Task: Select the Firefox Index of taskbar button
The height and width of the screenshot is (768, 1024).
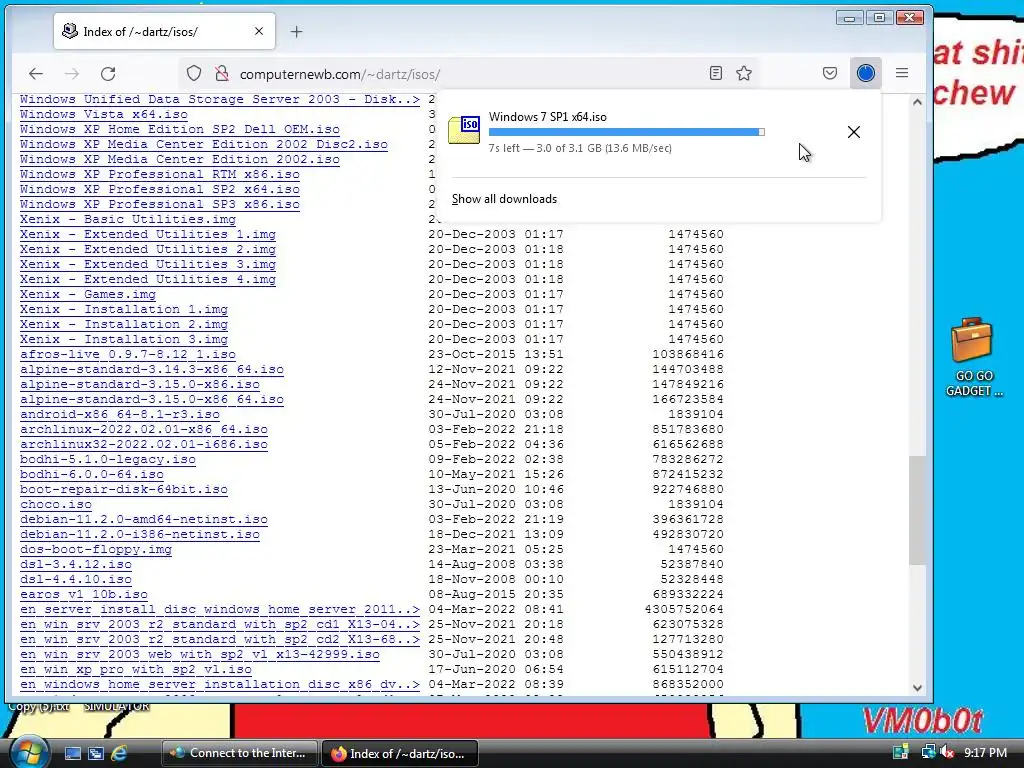Action: [400, 753]
